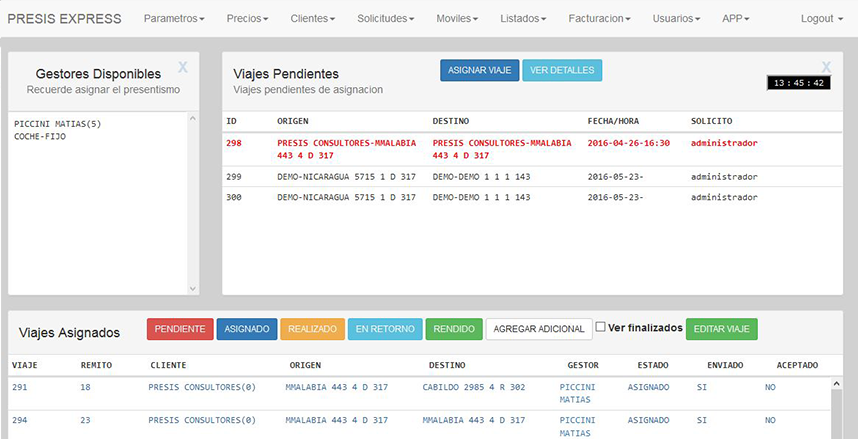Click the PRESIS EXPRESS brand link
Viewport: 858px width, 439px height.
(64, 19)
